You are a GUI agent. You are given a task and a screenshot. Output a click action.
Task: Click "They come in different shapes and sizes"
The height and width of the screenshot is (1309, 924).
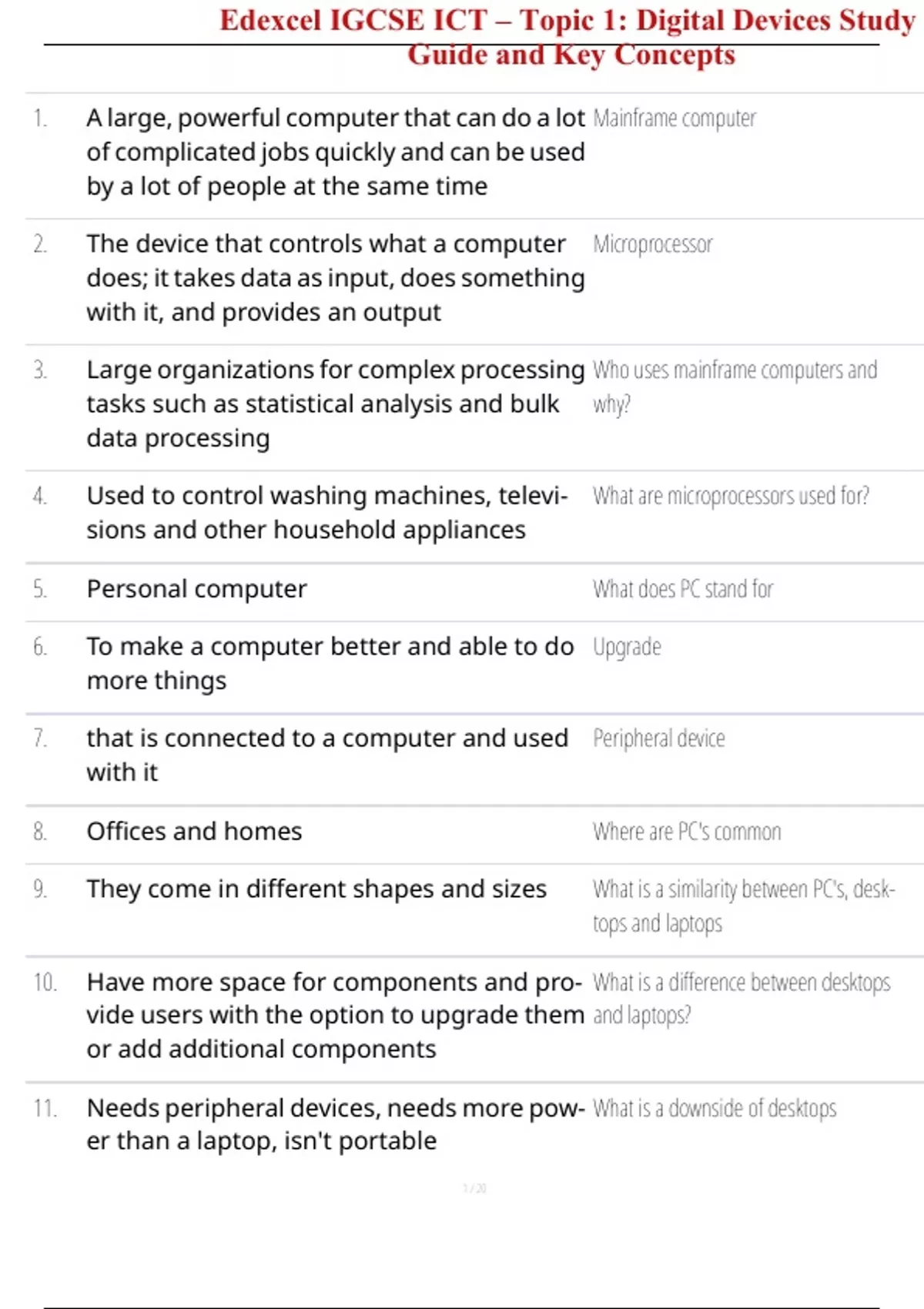316,890
